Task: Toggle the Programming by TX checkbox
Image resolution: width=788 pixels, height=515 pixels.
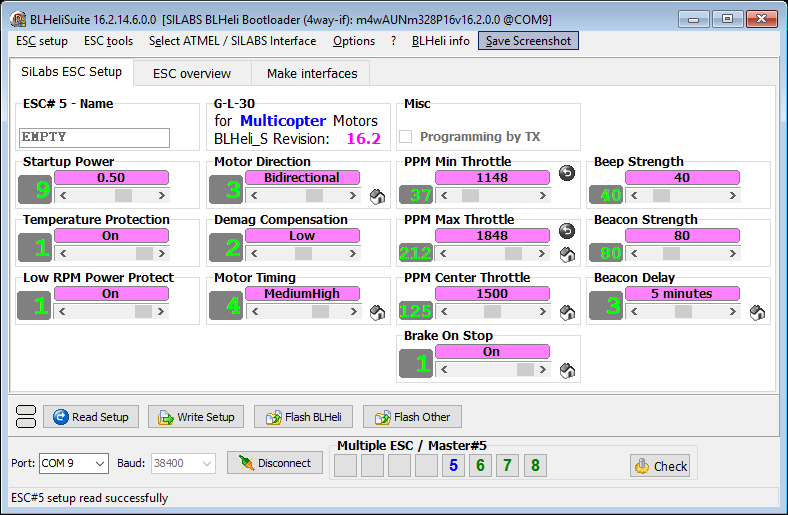Action: (x=406, y=136)
